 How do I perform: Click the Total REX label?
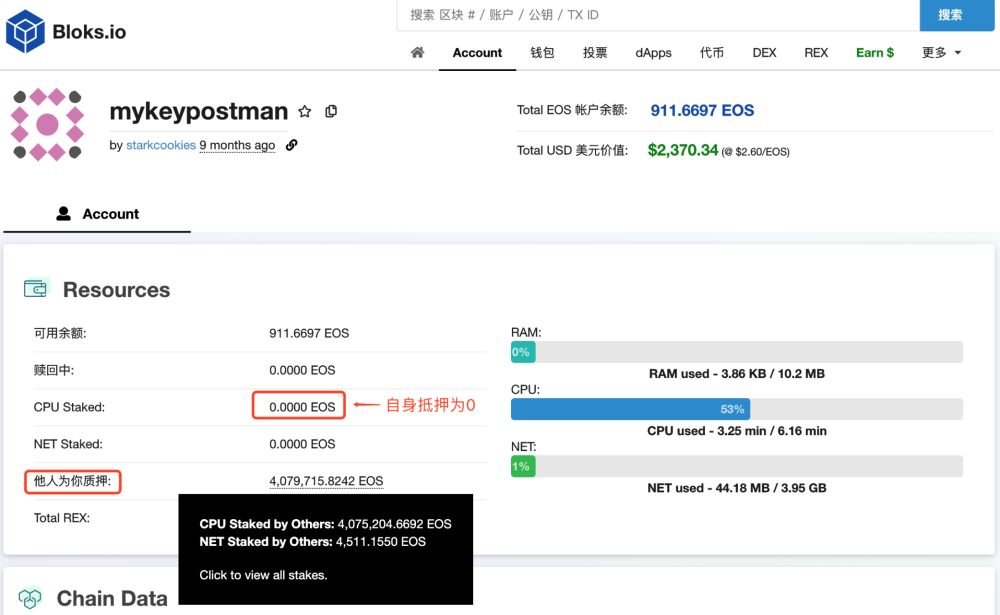pos(62,518)
